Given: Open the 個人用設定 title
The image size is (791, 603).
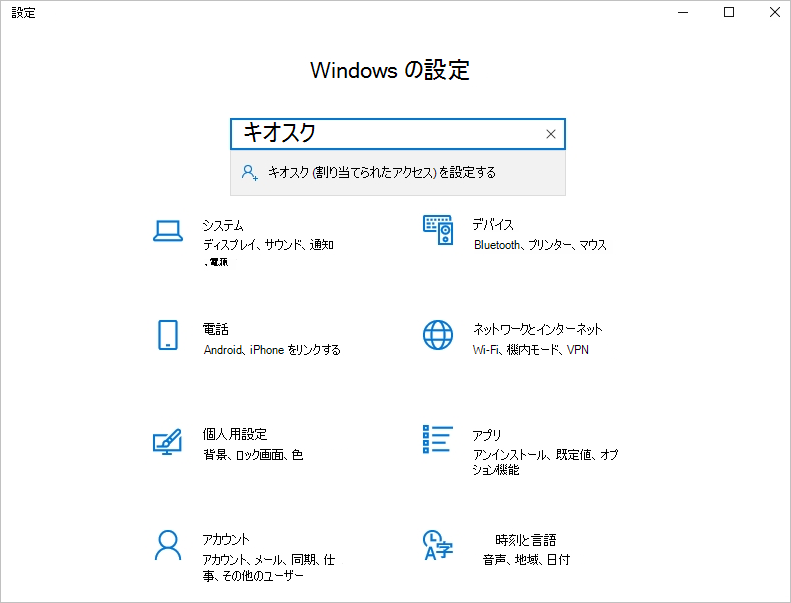Looking at the screenshot, I should click(x=235, y=434).
